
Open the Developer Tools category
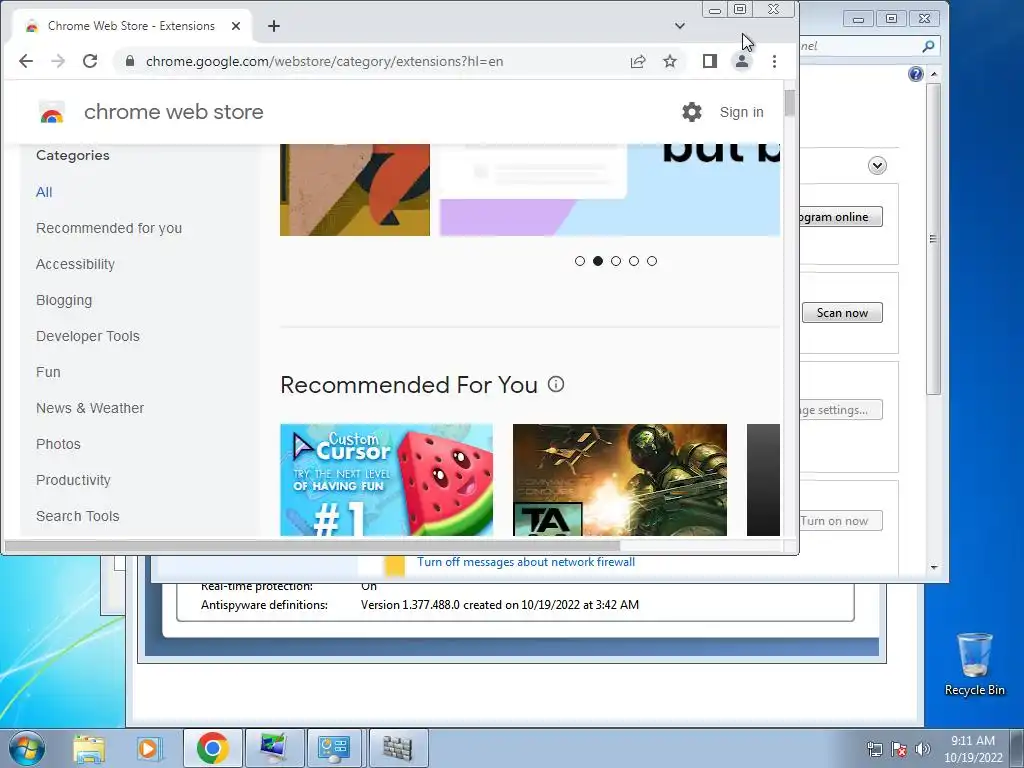[x=88, y=336]
